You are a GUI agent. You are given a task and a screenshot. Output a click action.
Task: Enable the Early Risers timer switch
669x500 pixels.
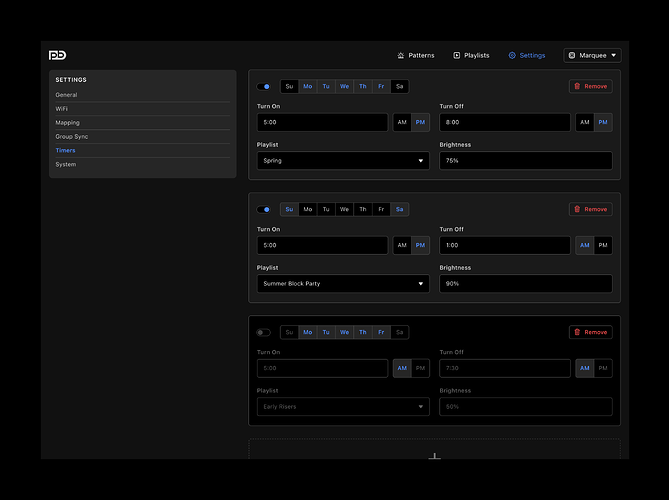pyautogui.click(x=263, y=332)
